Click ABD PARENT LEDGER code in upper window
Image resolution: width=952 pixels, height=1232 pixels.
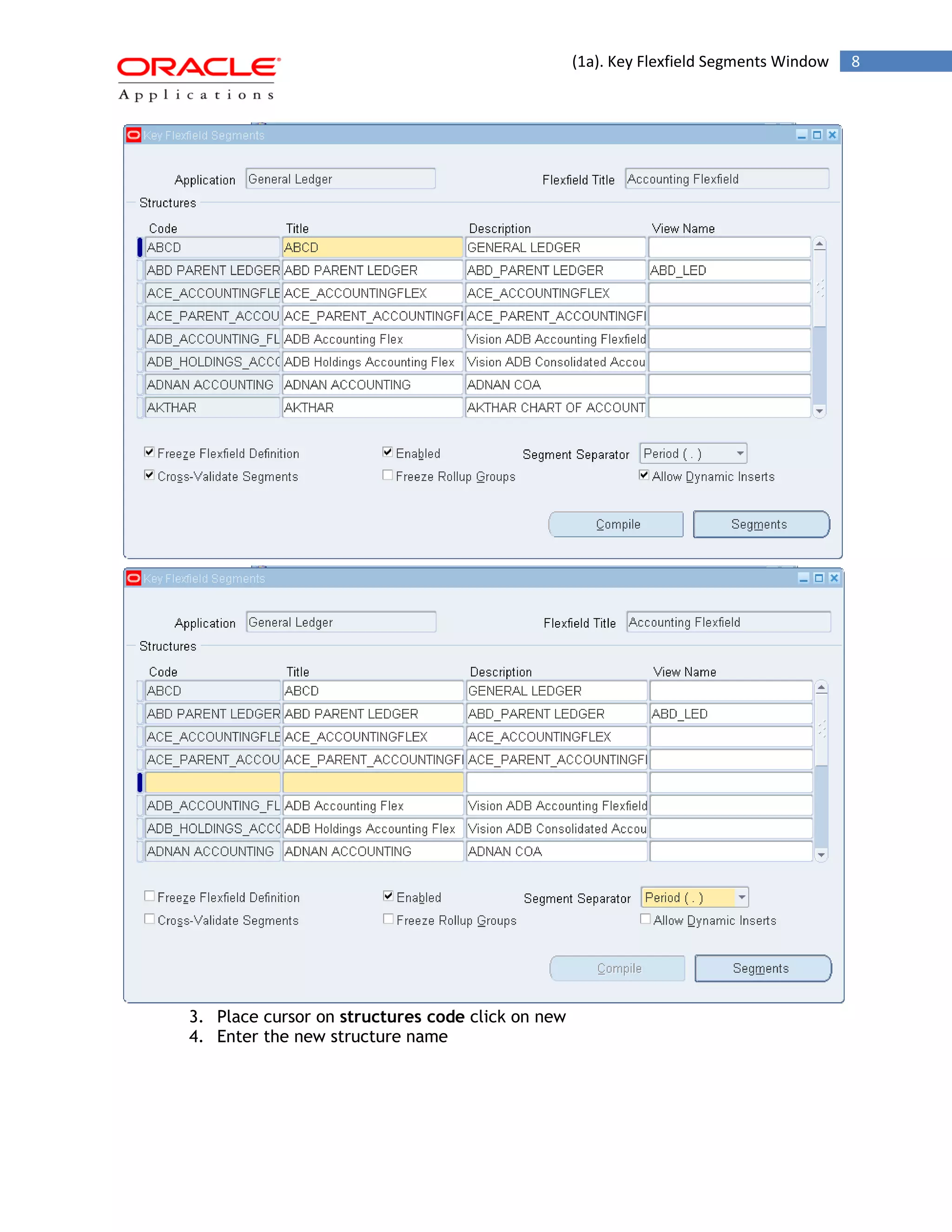click(x=212, y=271)
